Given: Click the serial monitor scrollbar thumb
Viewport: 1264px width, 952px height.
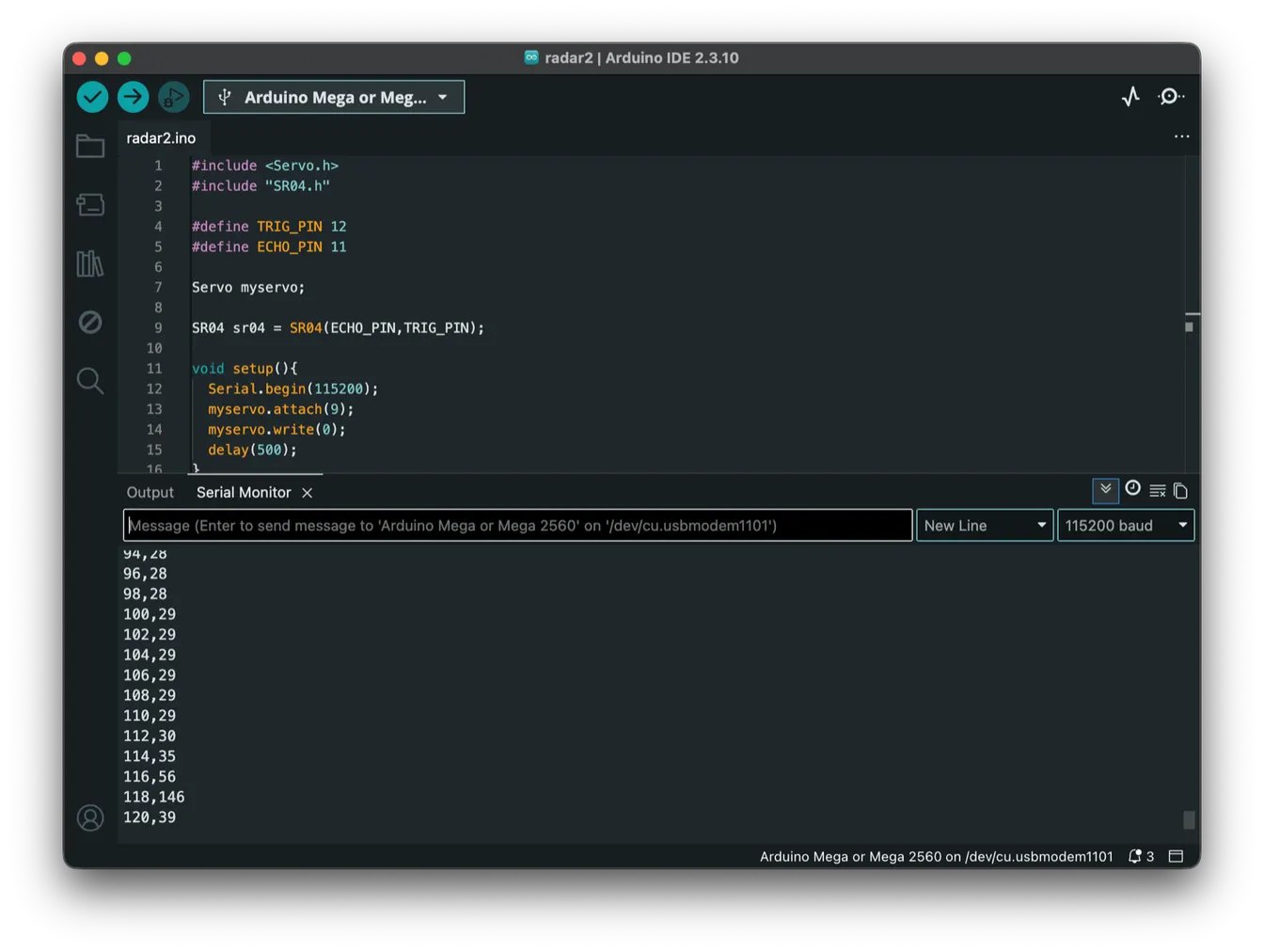Looking at the screenshot, I should (x=1189, y=820).
